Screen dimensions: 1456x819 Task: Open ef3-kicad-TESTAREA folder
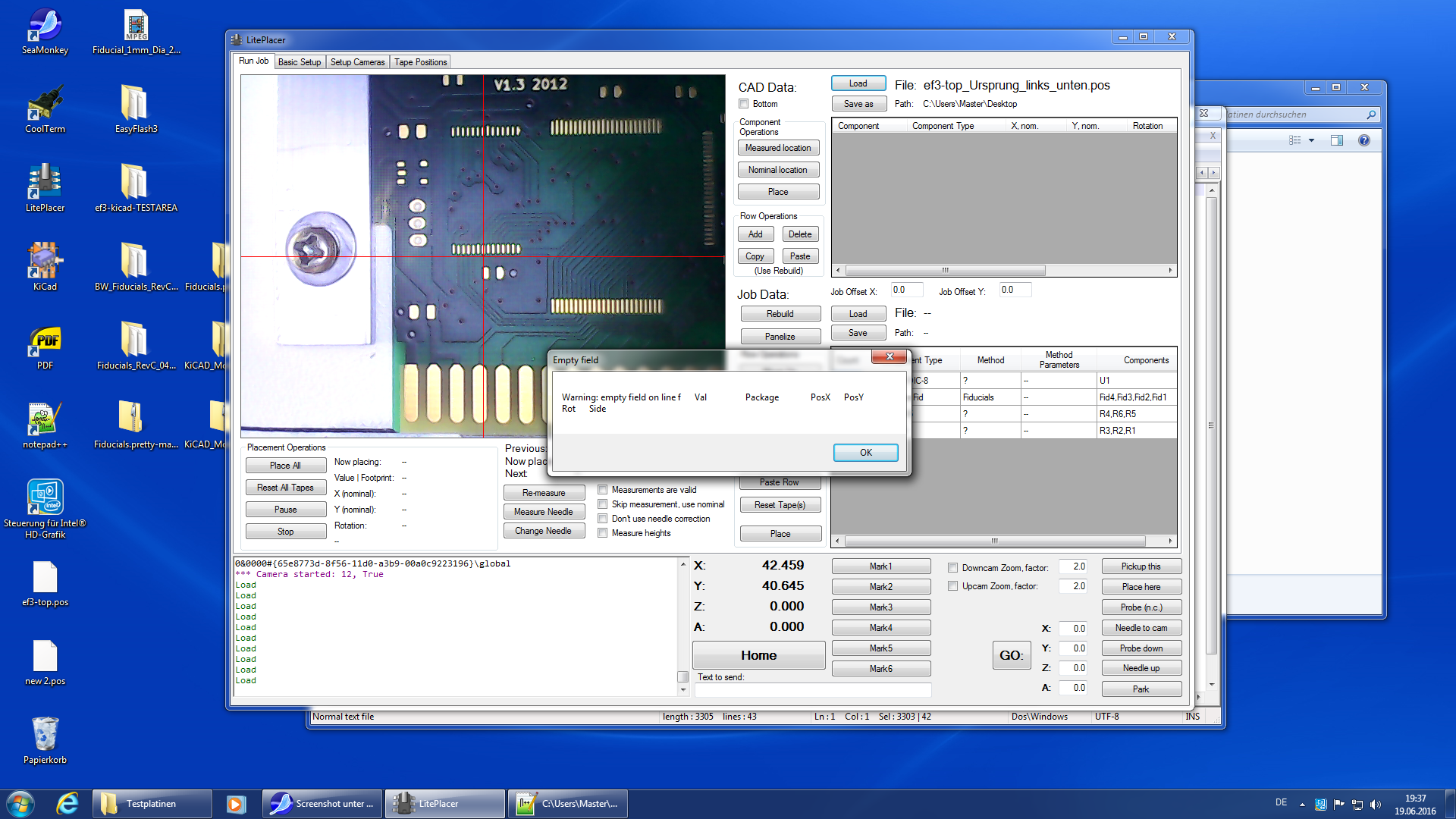click(x=136, y=188)
